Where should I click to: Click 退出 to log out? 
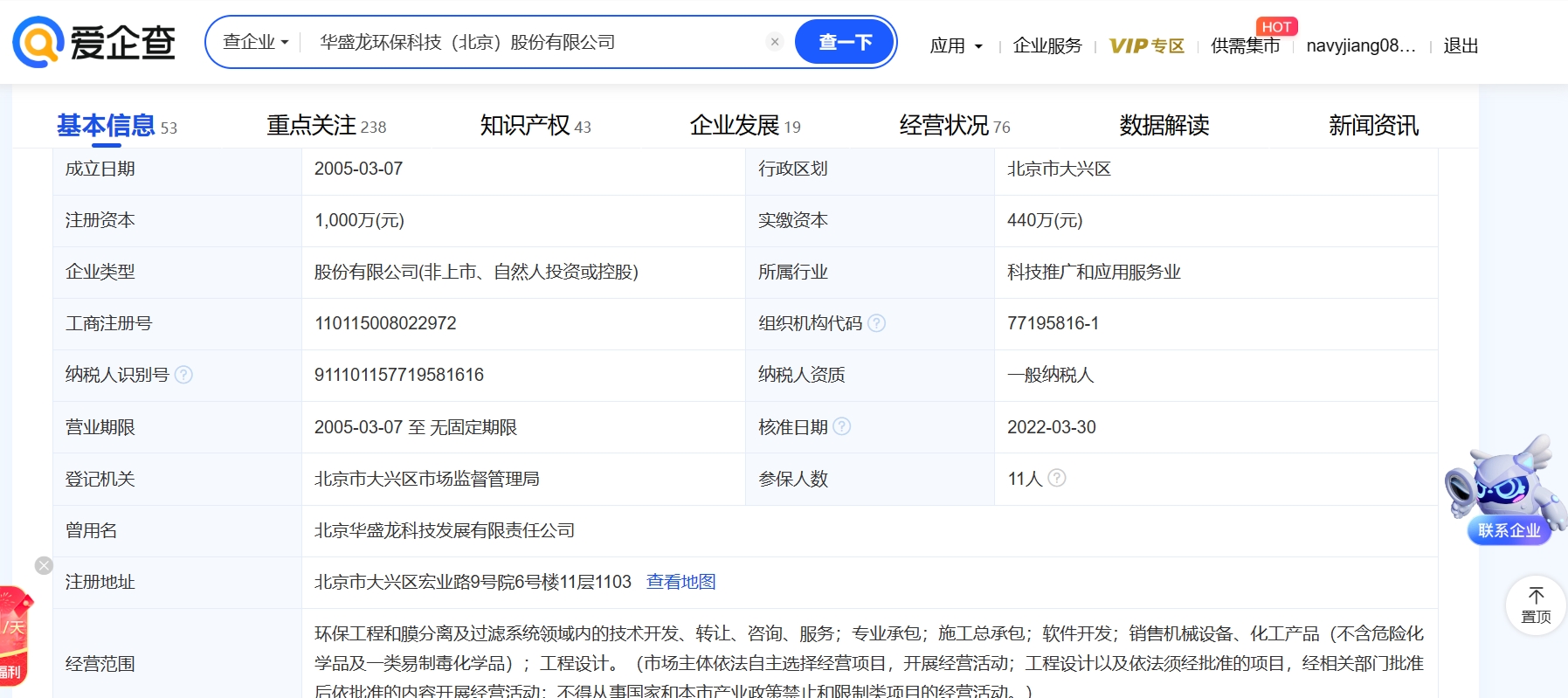pyautogui.click(x=1461, y=45)
